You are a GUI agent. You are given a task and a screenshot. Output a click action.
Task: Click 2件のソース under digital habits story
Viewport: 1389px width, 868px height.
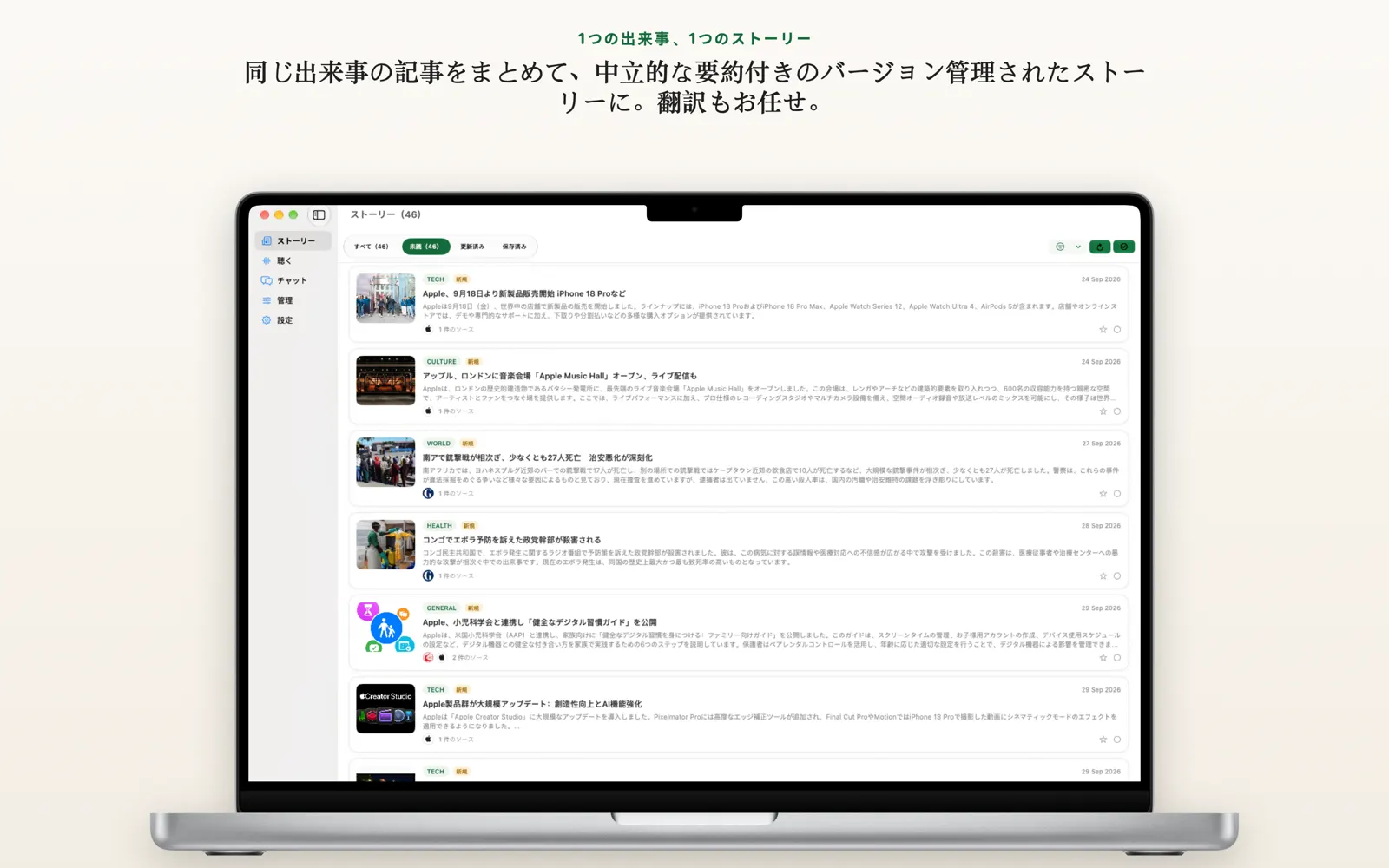point(470,658)
